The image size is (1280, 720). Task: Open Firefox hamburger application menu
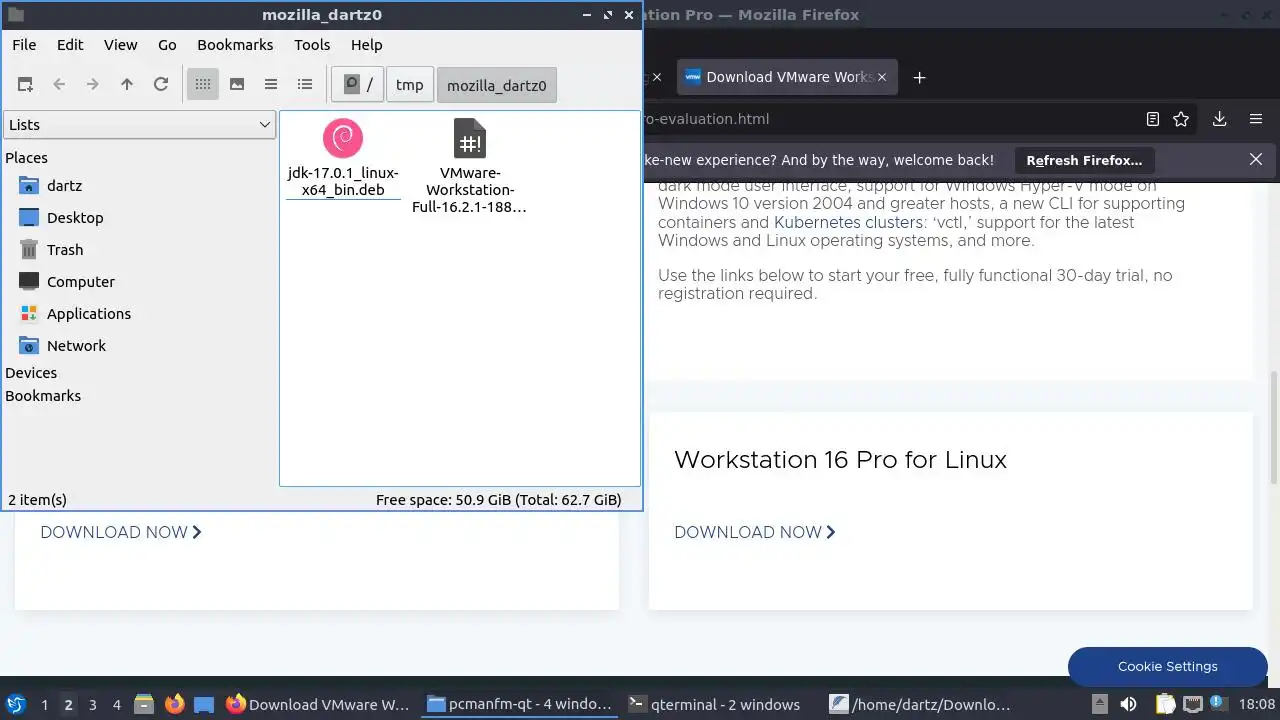1256,119
